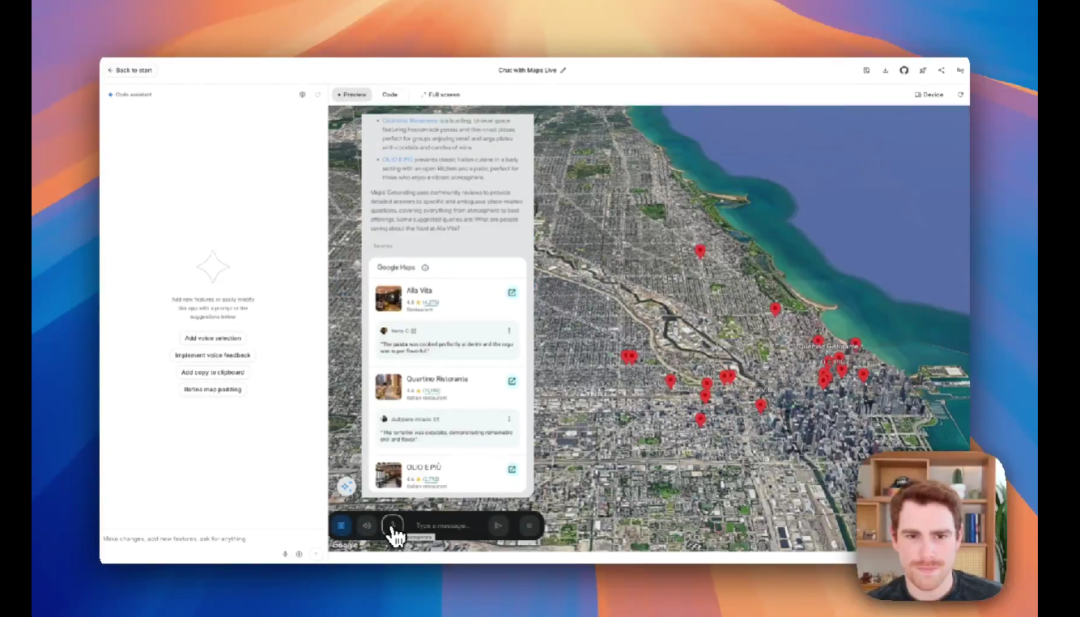The width and height of the screenshot is (1080, 617).
Task: Toggle the microphone button in chat bar
Action: pyautogui.click(x=393, y=525)
